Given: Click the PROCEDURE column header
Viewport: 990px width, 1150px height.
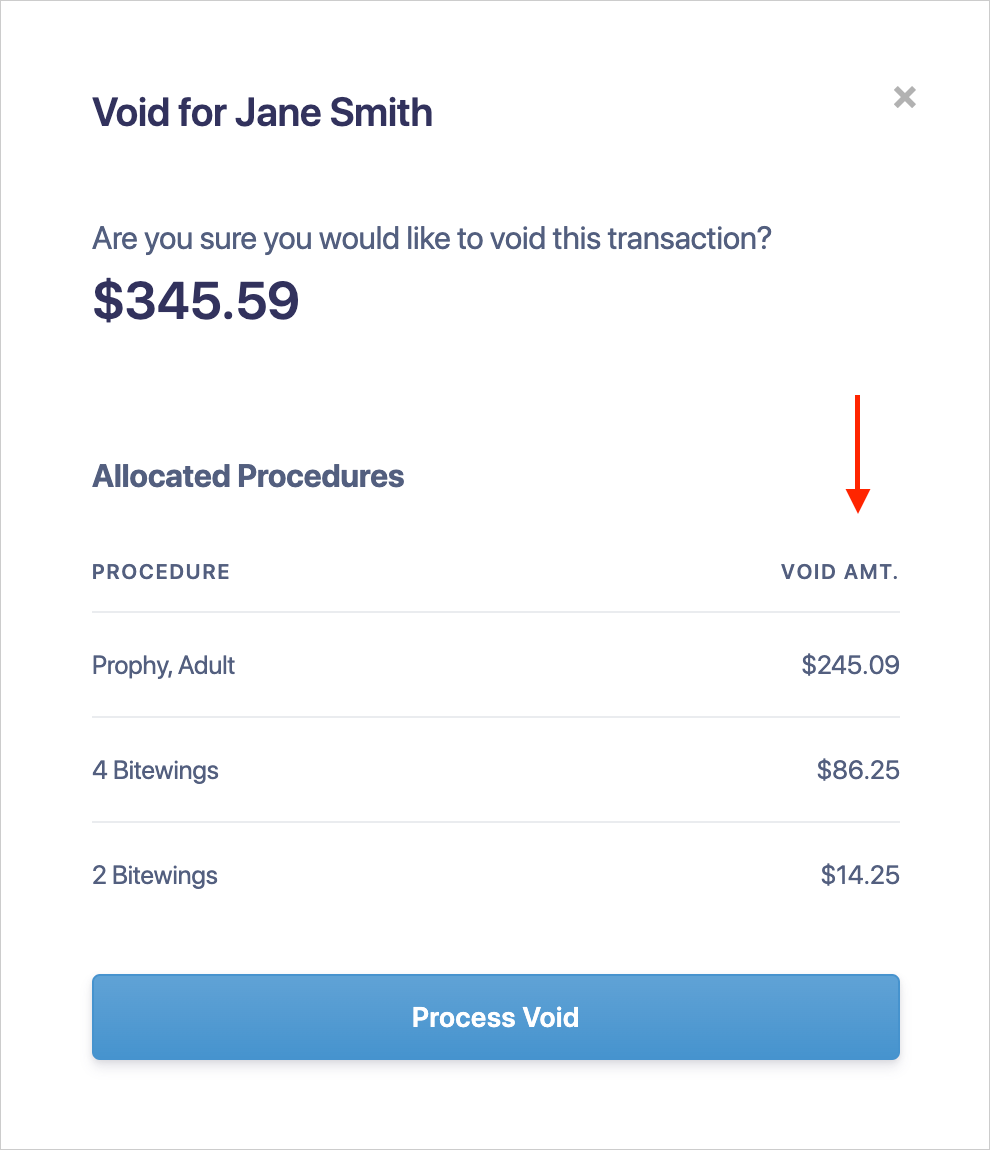Looking at the screenshot, I should [x=161, y=572].
